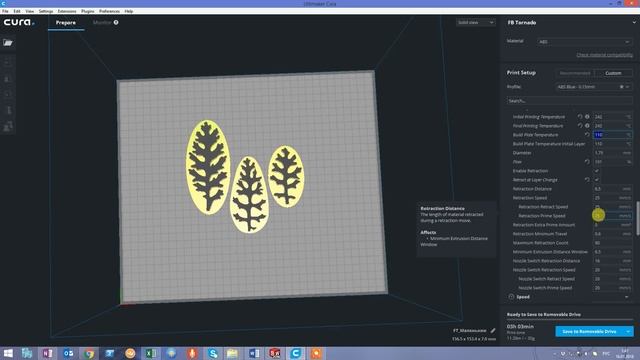Reset Final Printing Temperature with revert icon
Viewport: 640px width, 360px height.
(580, 126)
